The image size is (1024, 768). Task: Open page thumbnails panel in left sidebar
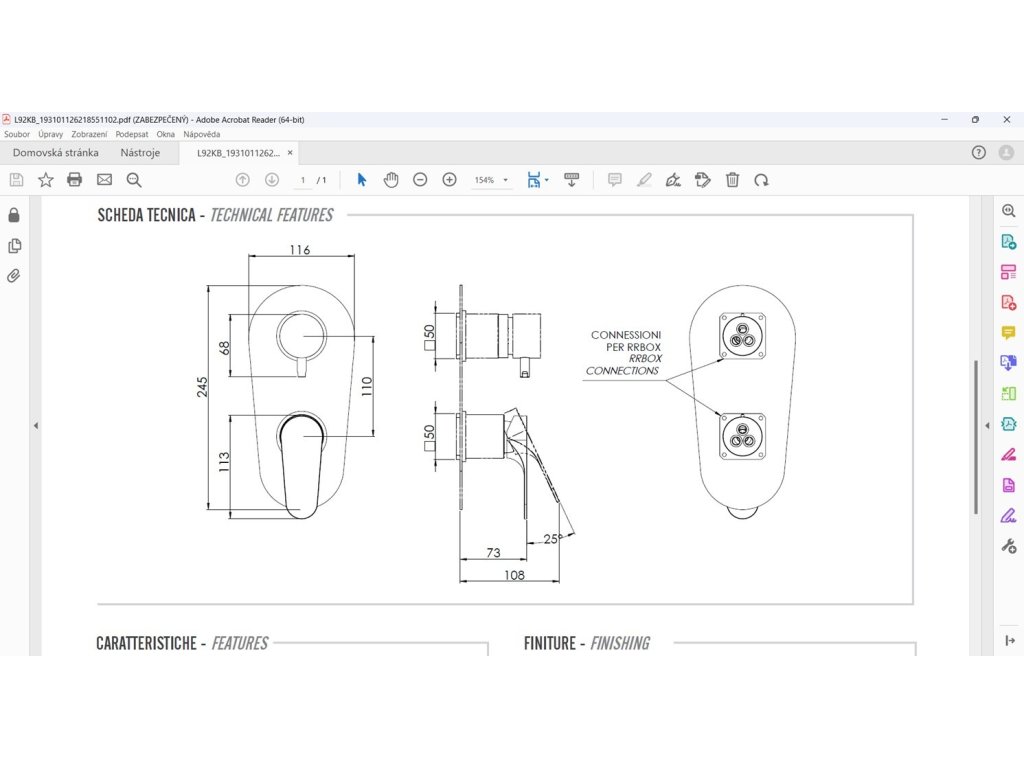point(14,246)
